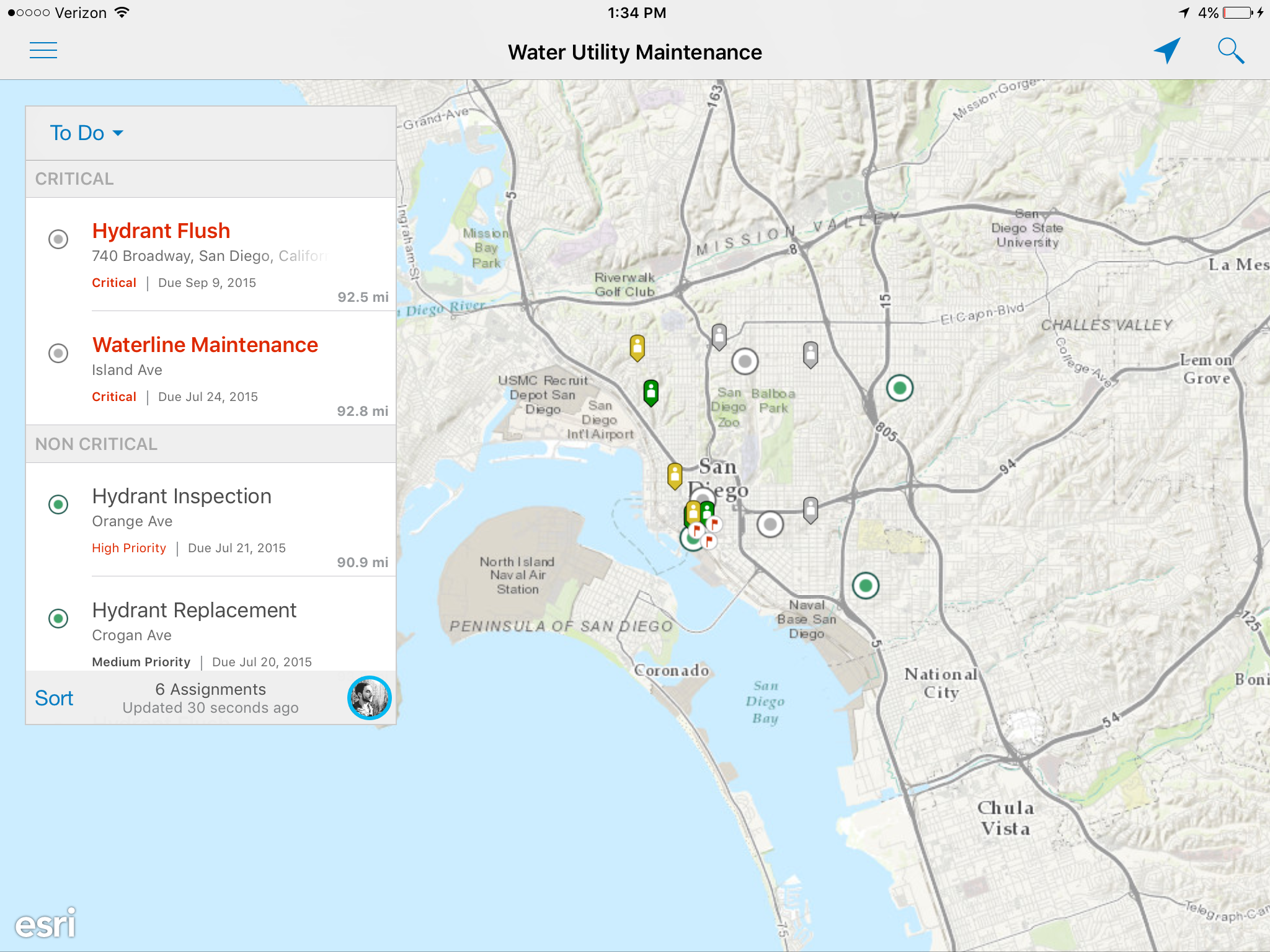Screen dimensions: 1270x952
Task: Select gray assignment circle east of downtown
Action: point(770,524)
